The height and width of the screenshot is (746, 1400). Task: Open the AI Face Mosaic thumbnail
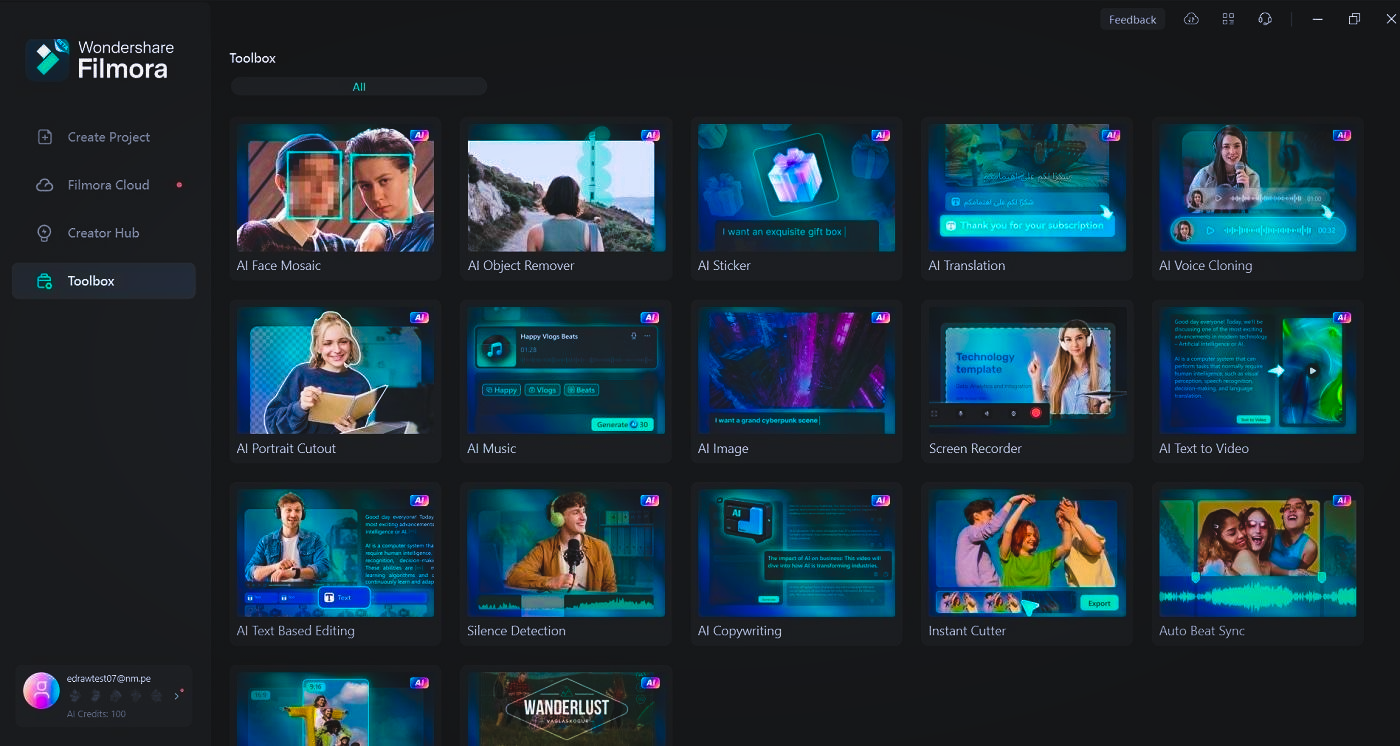pos(335,188)
